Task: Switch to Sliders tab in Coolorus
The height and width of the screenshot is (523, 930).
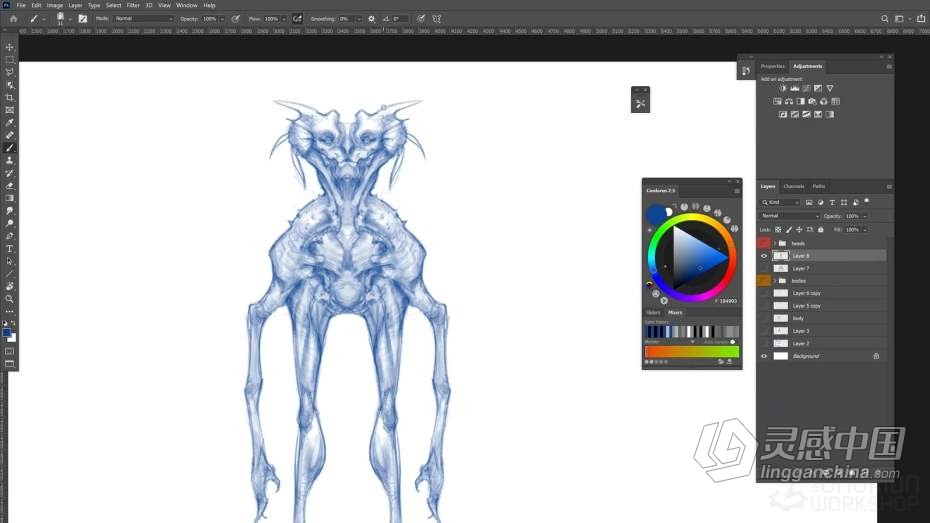Action: 653,312
